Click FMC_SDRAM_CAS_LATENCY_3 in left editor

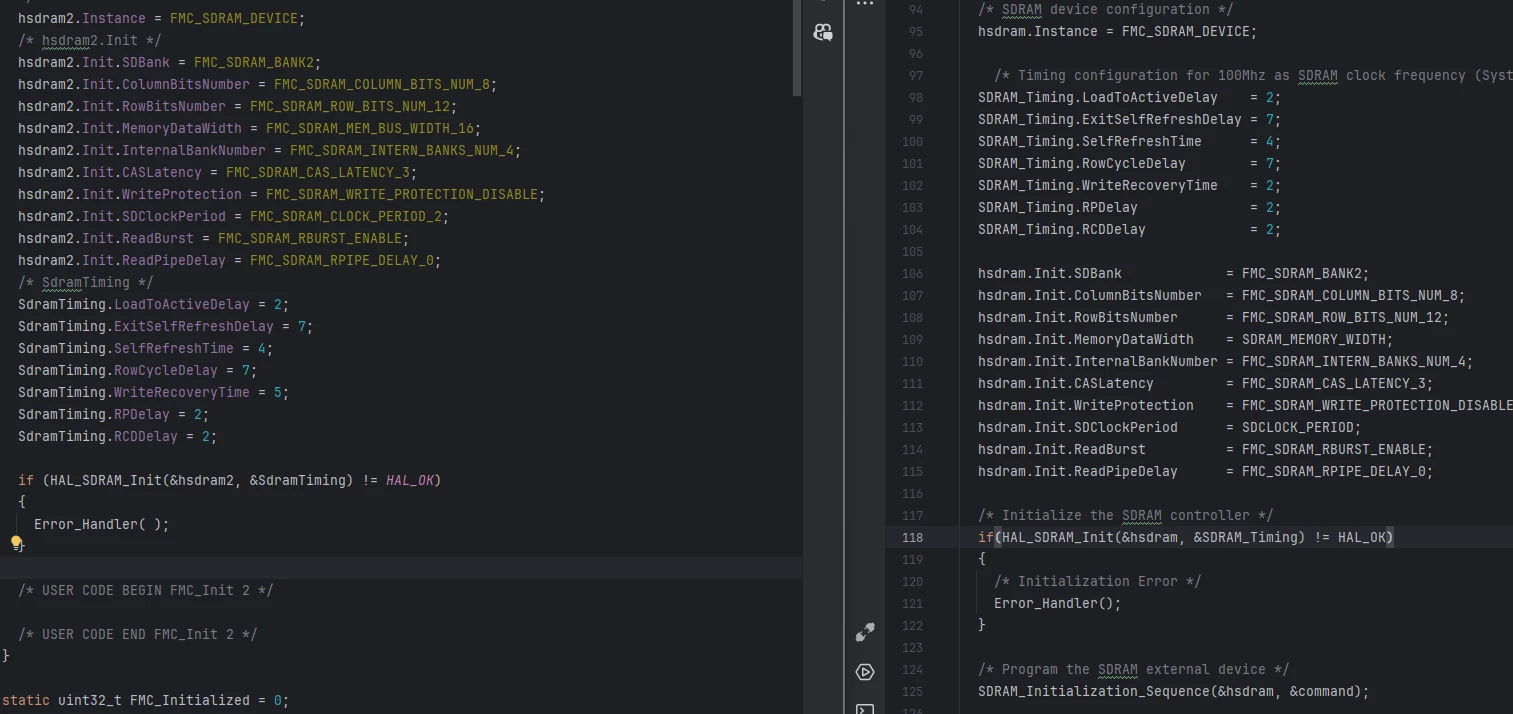318,172
